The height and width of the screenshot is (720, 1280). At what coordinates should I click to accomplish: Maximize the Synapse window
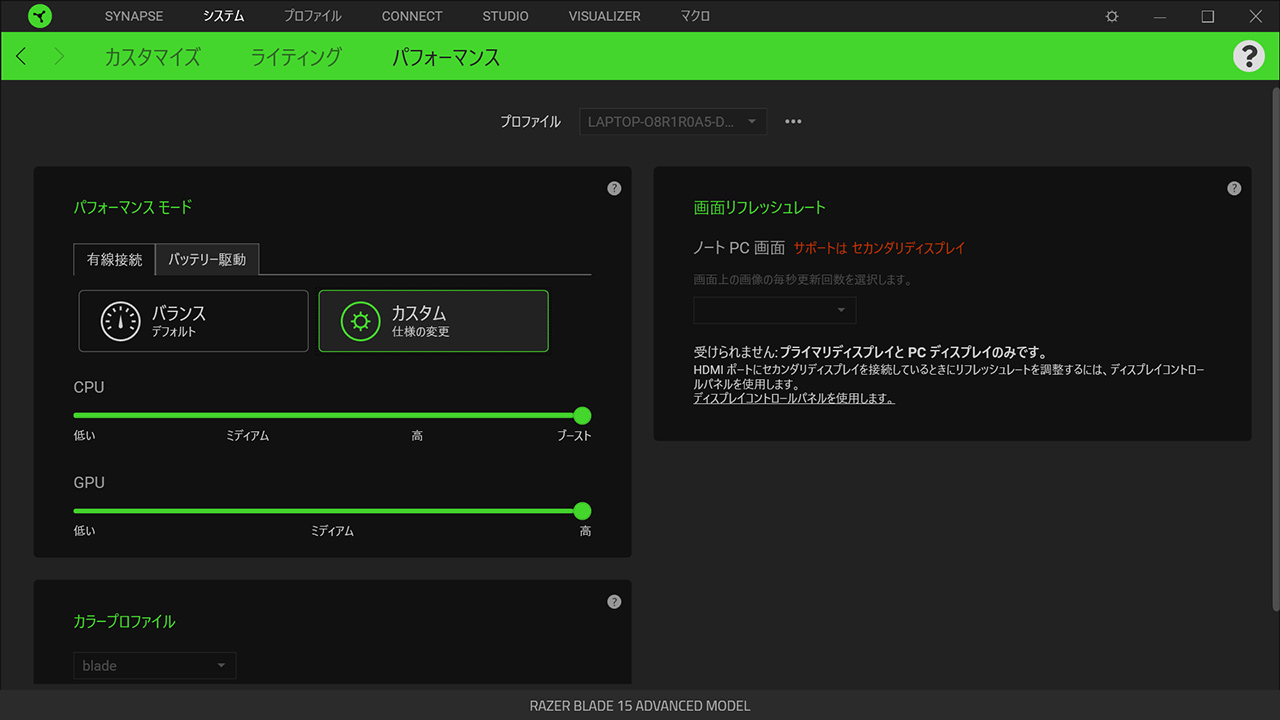(1208, 16)
